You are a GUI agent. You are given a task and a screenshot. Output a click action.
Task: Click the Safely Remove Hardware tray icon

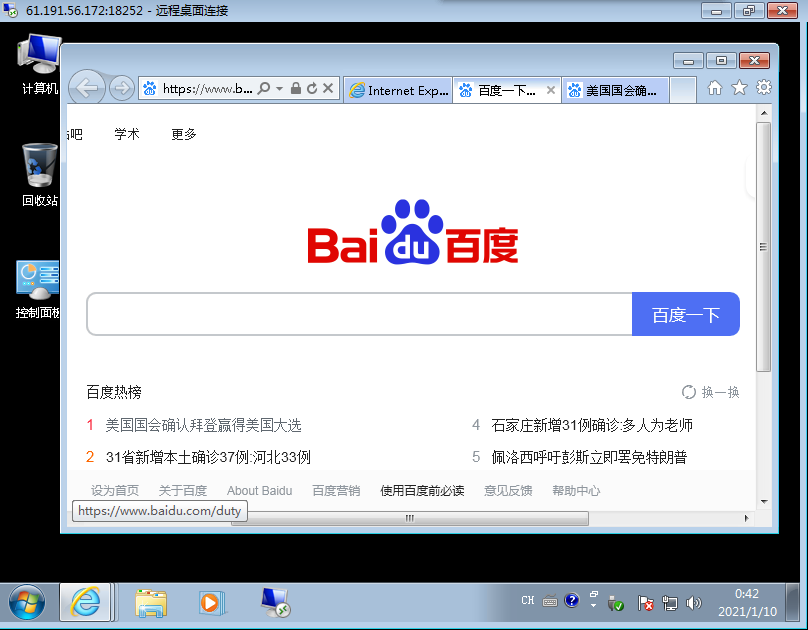(616, 603)
